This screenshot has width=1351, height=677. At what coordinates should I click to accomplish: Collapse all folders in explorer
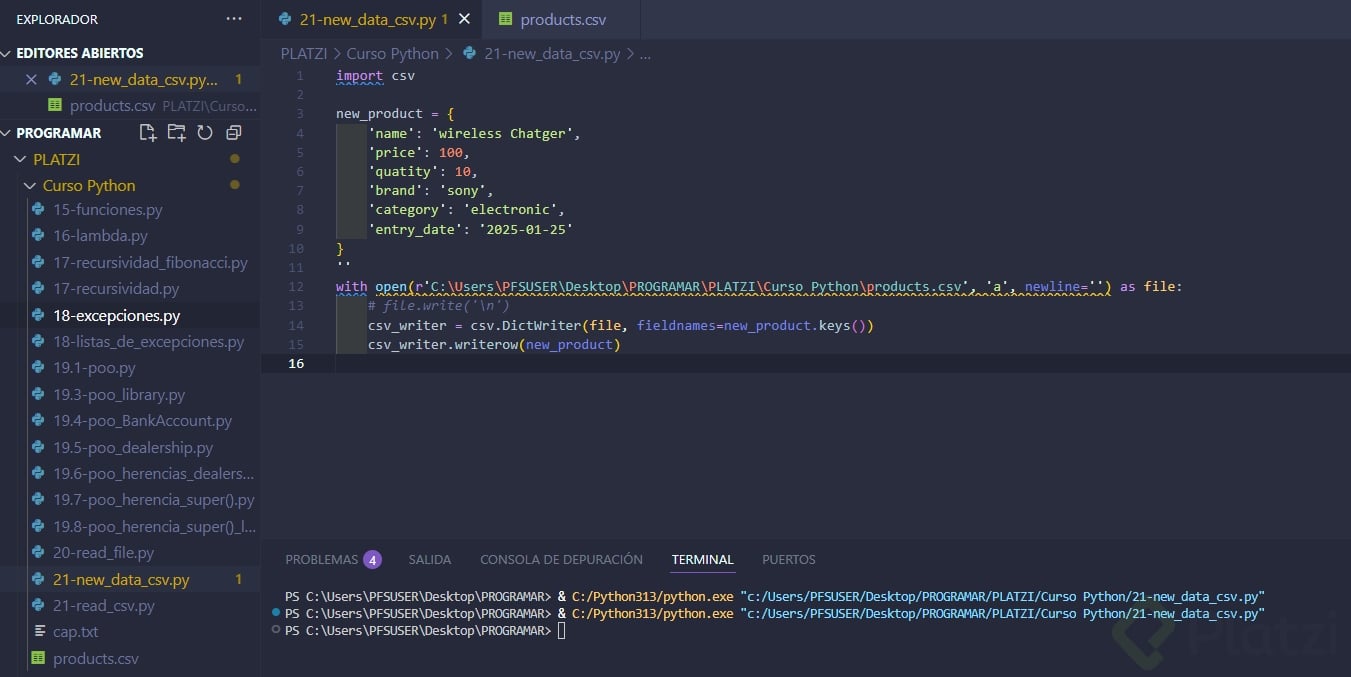coord(234,133)
